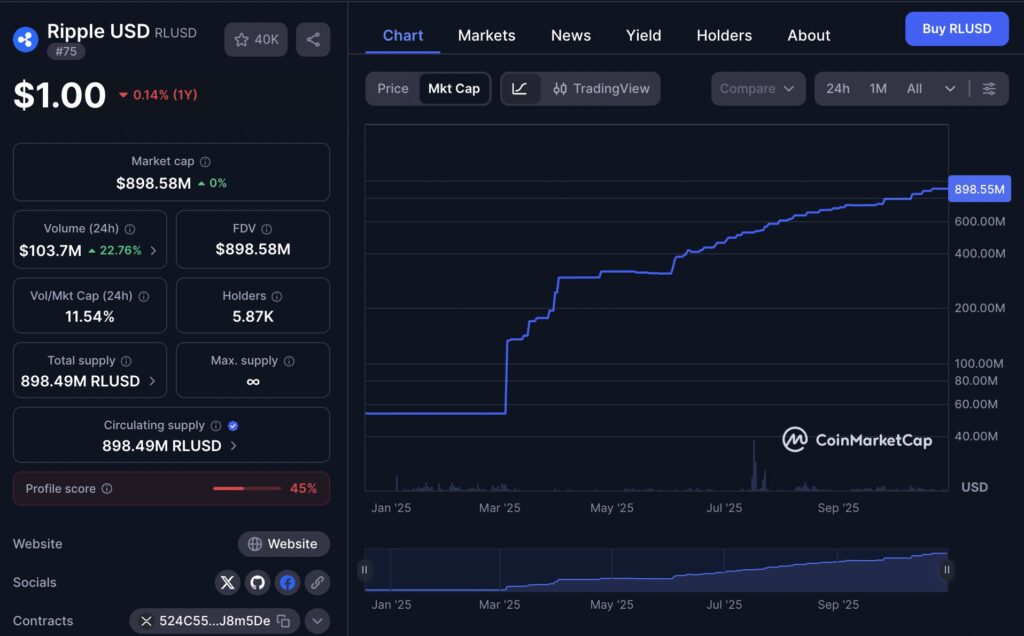Open the Holders tab
This screenshot has width=1024, height=636.
click(x=724, y=35)
